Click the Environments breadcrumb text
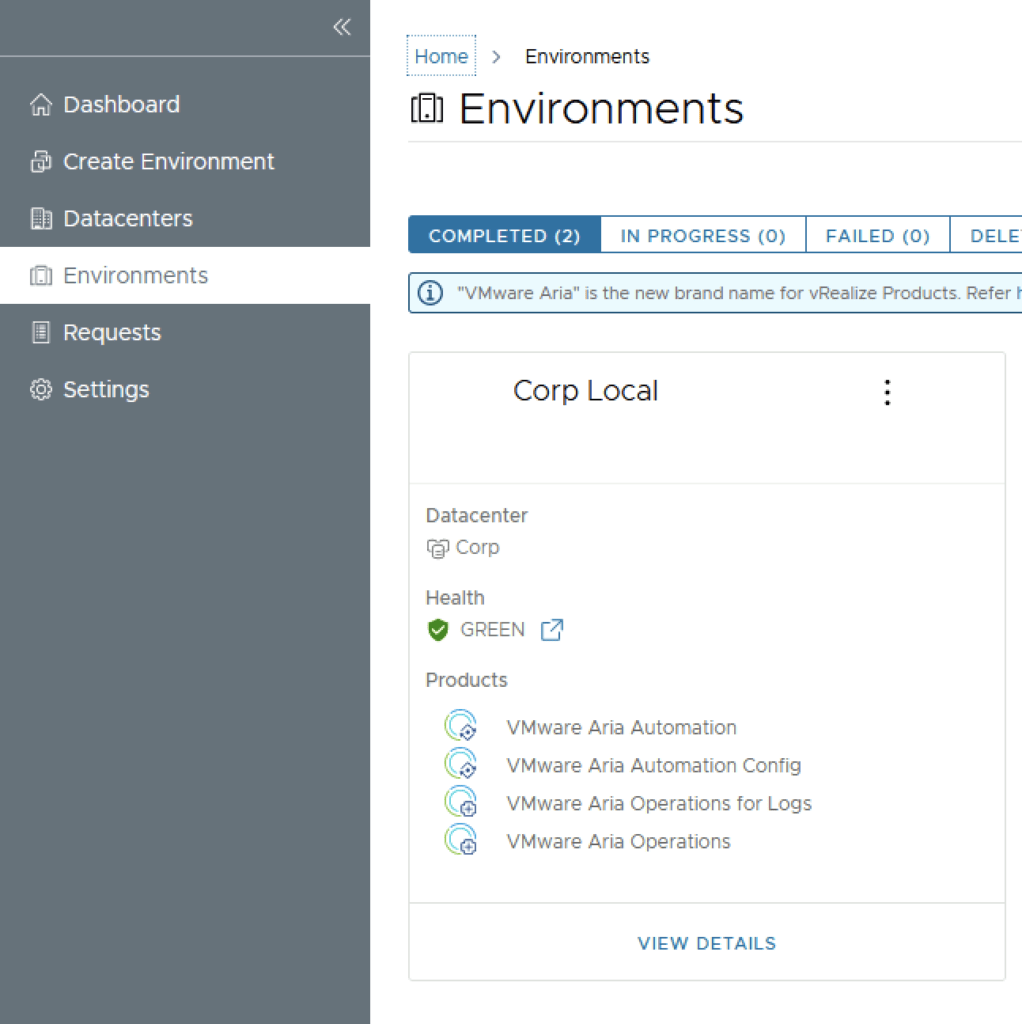This screenshot has height=1024, width=1022. (587, 56)
